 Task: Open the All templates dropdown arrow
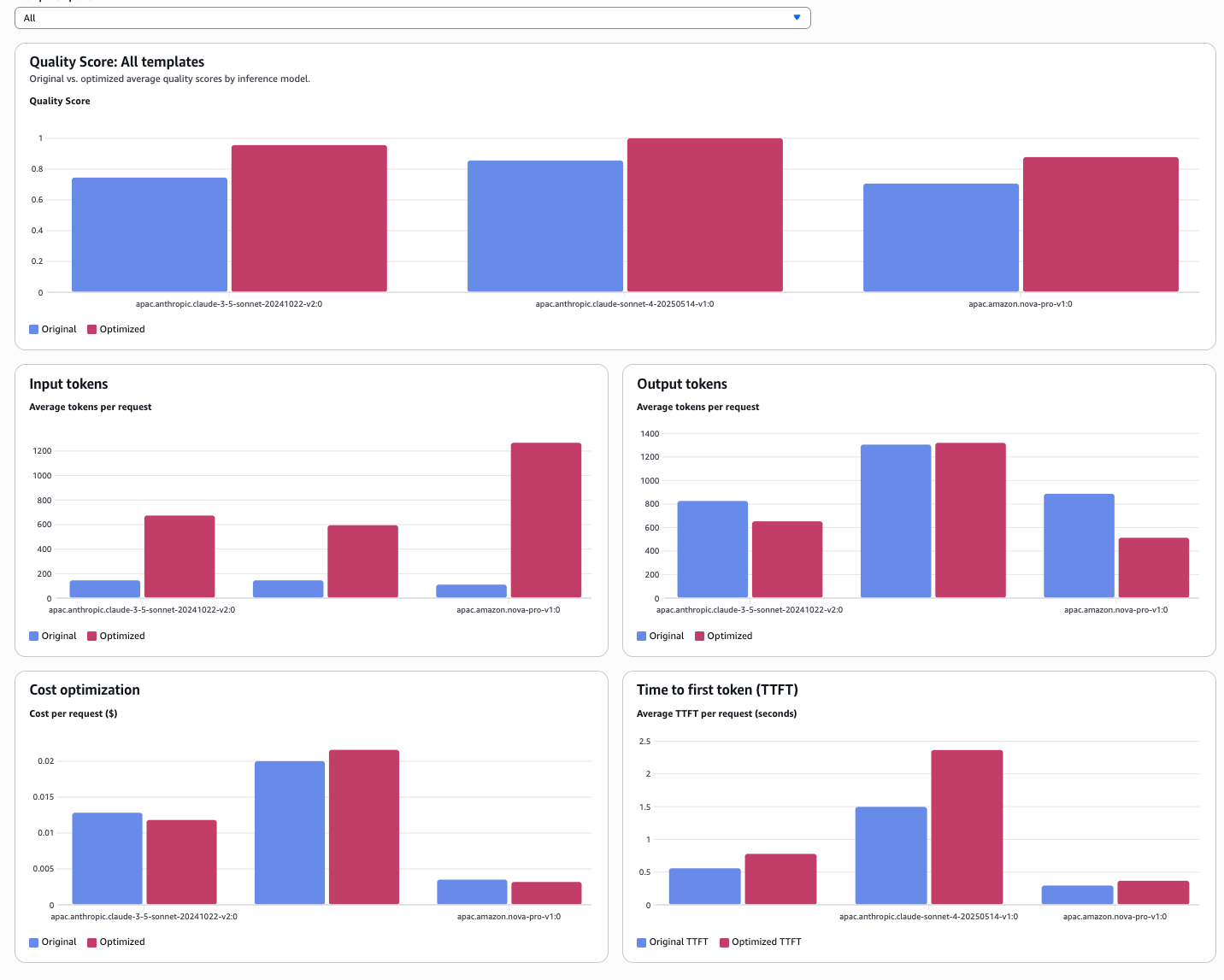point(797,18)
